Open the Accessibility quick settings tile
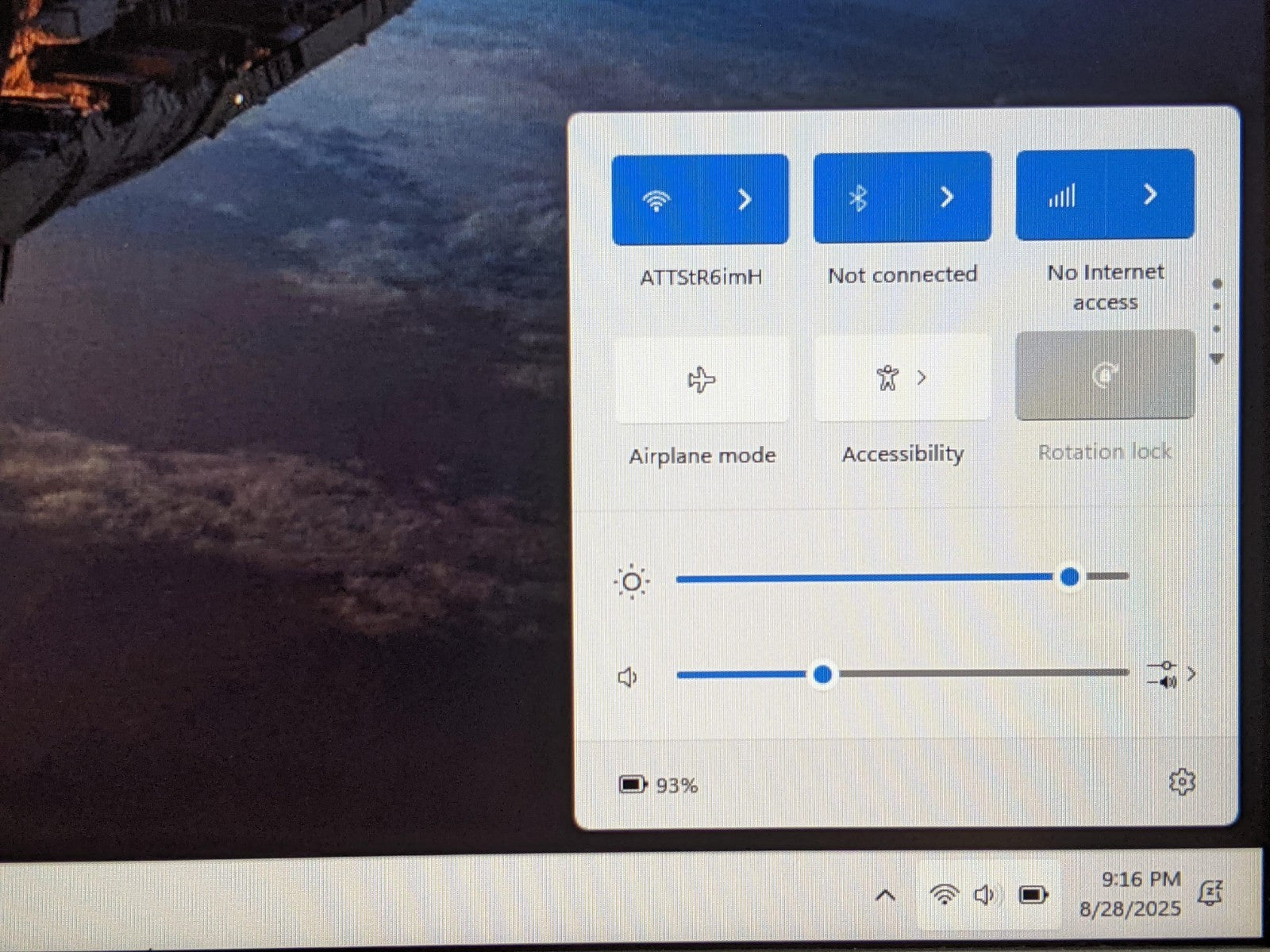Screen dimensions: 1270x952 pyautogui.click(x=902, y=378)
